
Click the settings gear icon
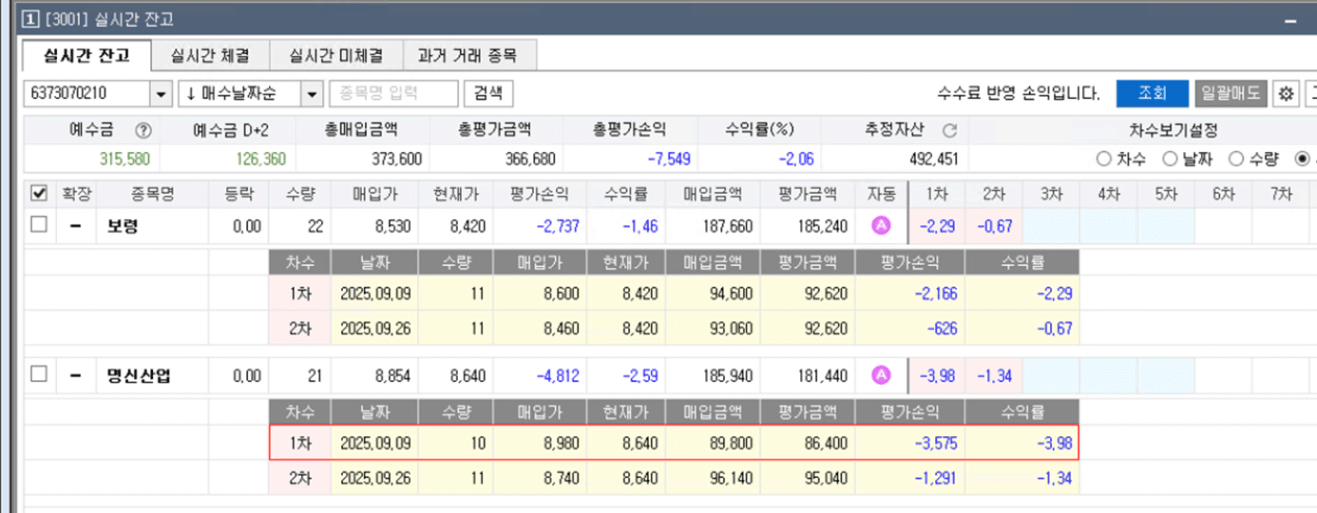tap(1285, 94)
